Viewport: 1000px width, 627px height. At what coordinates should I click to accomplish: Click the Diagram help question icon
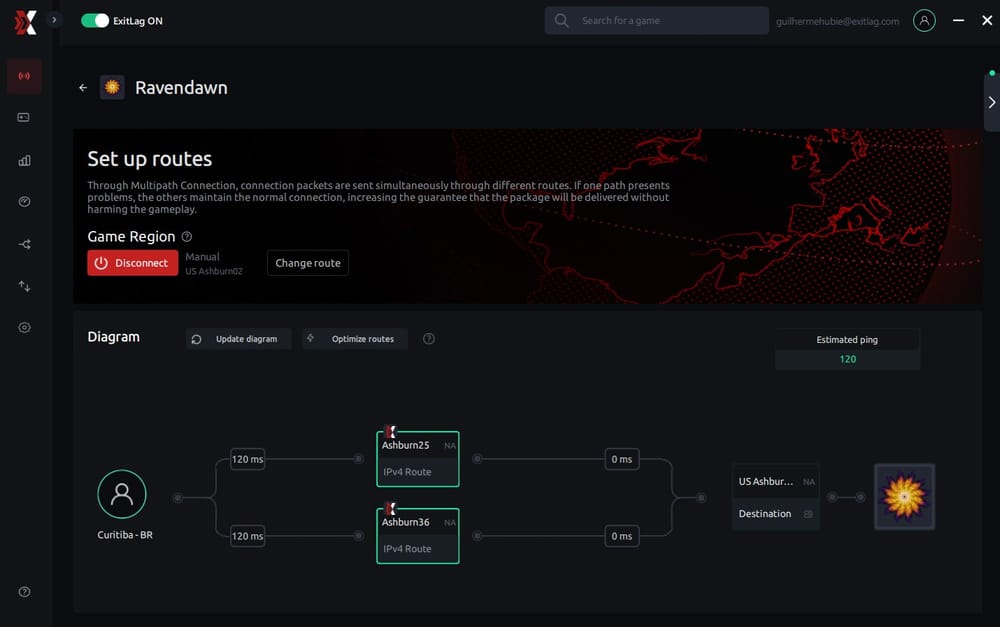coord(429,339)
